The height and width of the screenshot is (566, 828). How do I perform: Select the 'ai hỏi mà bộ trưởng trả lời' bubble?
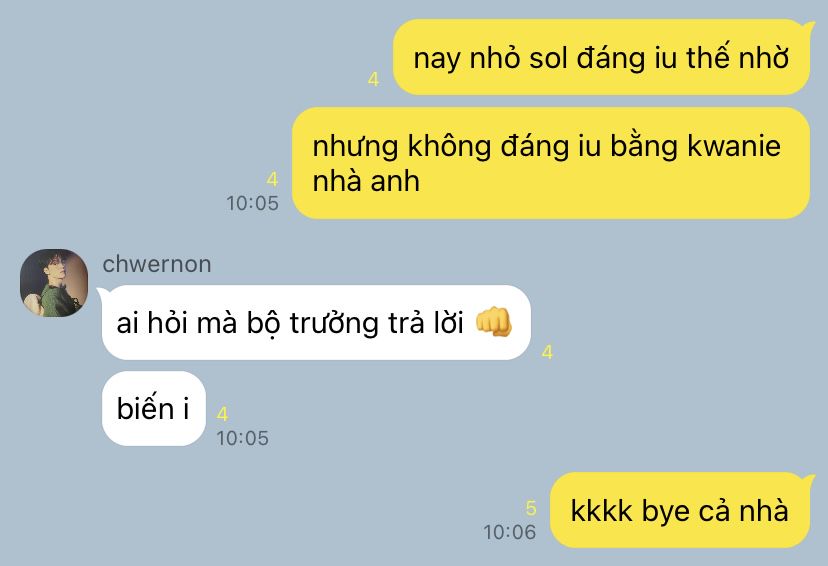pyautogui.click(x=316, y=323)
